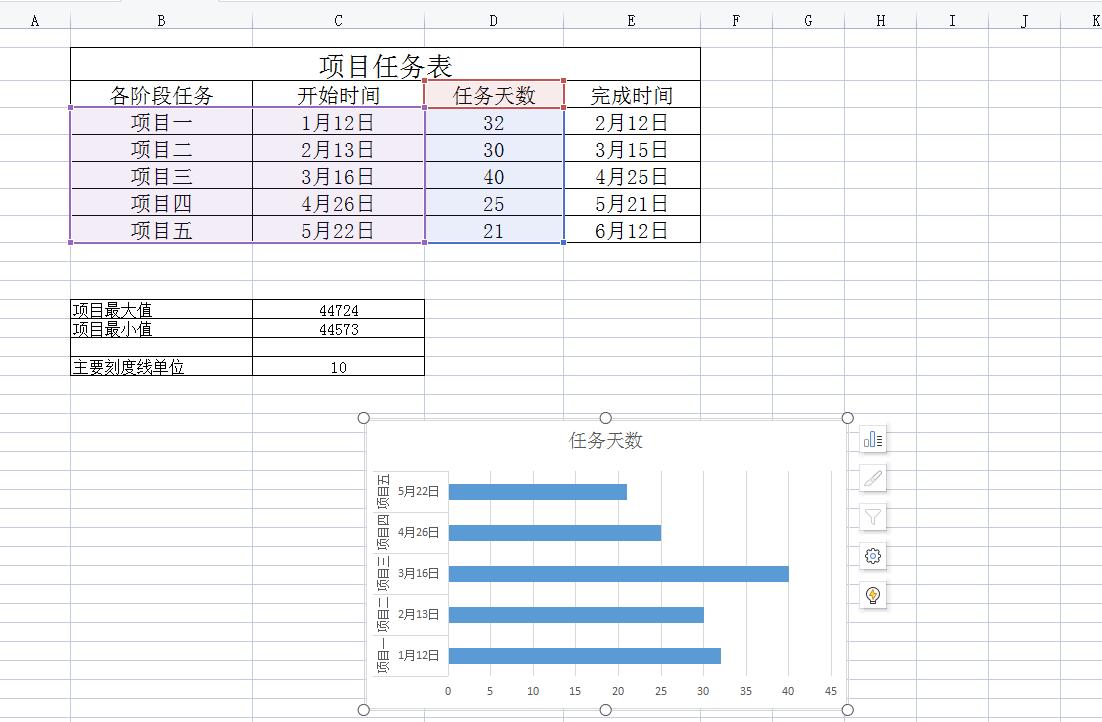Select the cell containing 项目一
This screenshot has height=722, width=1102.
pos(160,122)
